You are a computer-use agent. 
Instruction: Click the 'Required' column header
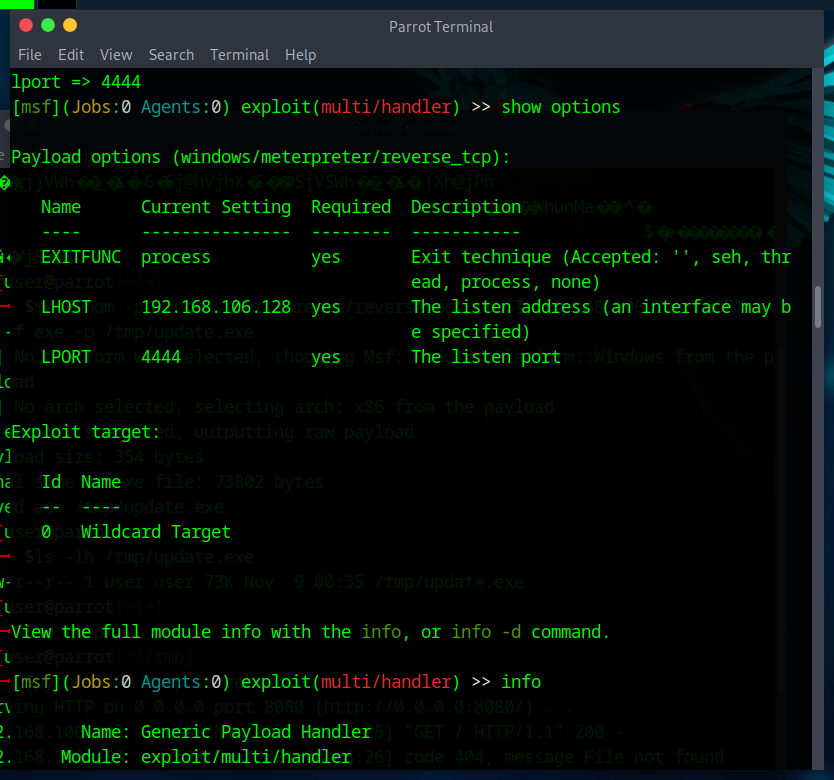click(x=351, y=207)
